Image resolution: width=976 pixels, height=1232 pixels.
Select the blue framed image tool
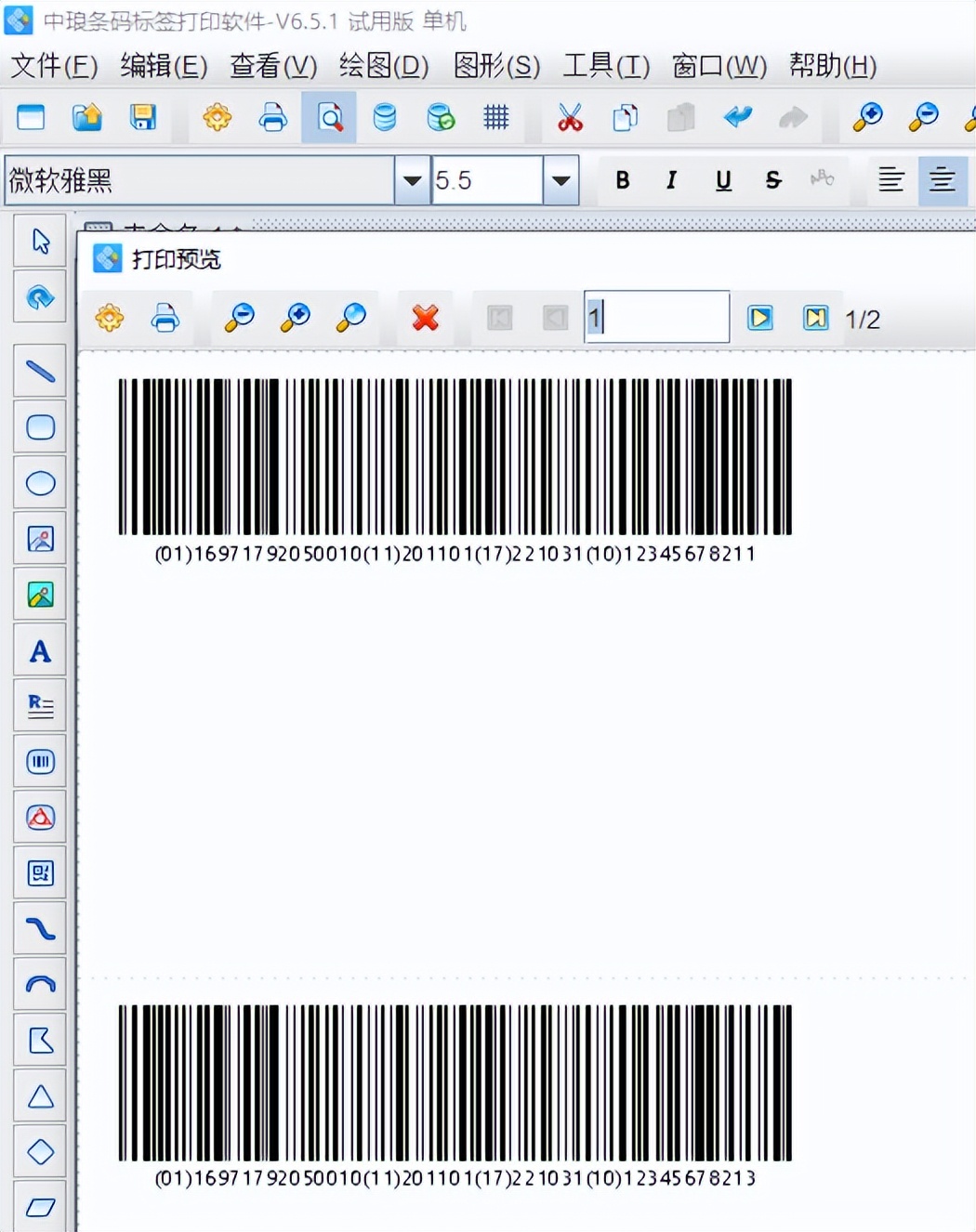(40, 539)
